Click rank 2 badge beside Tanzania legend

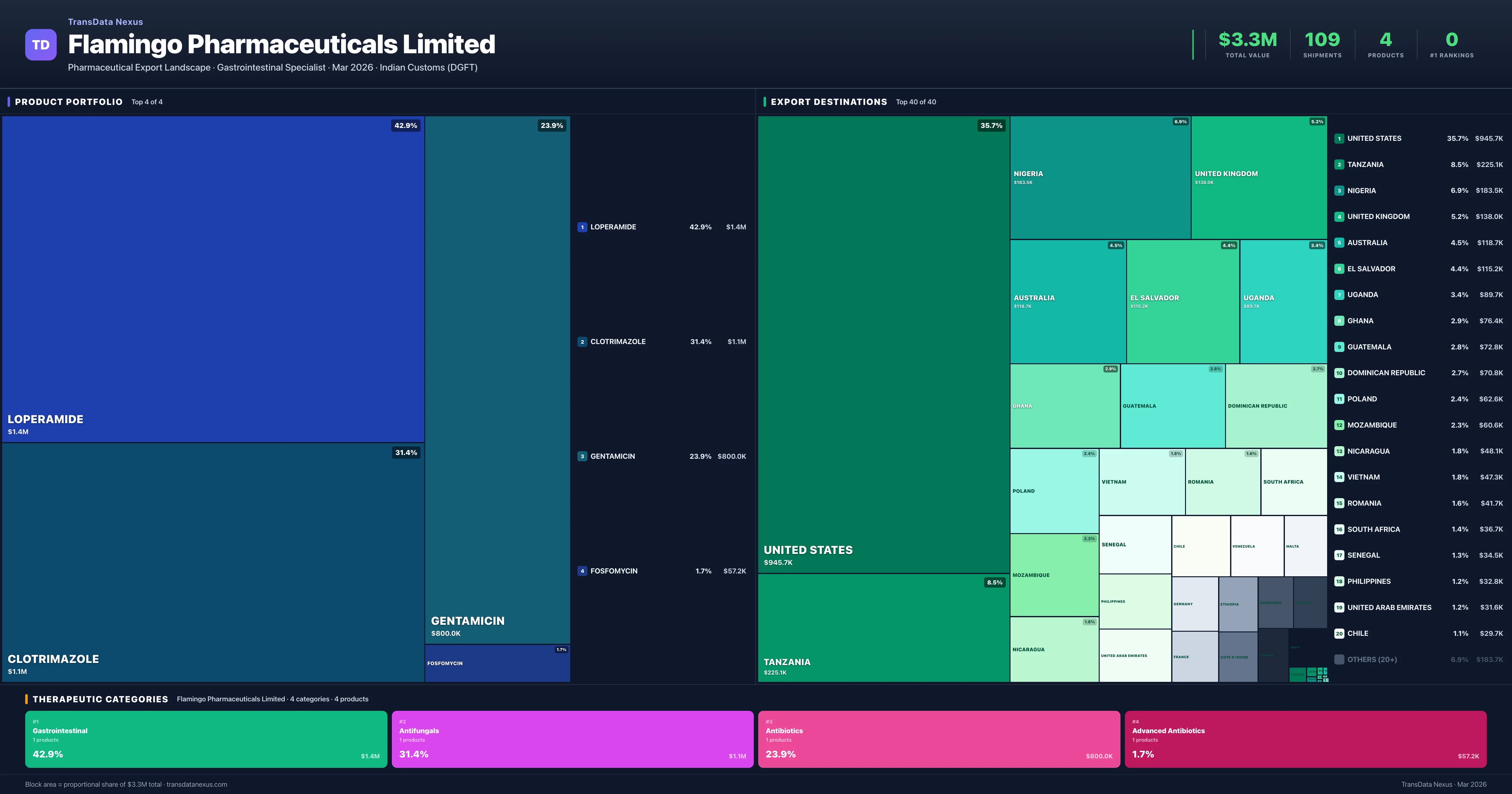pos(1339,165)
